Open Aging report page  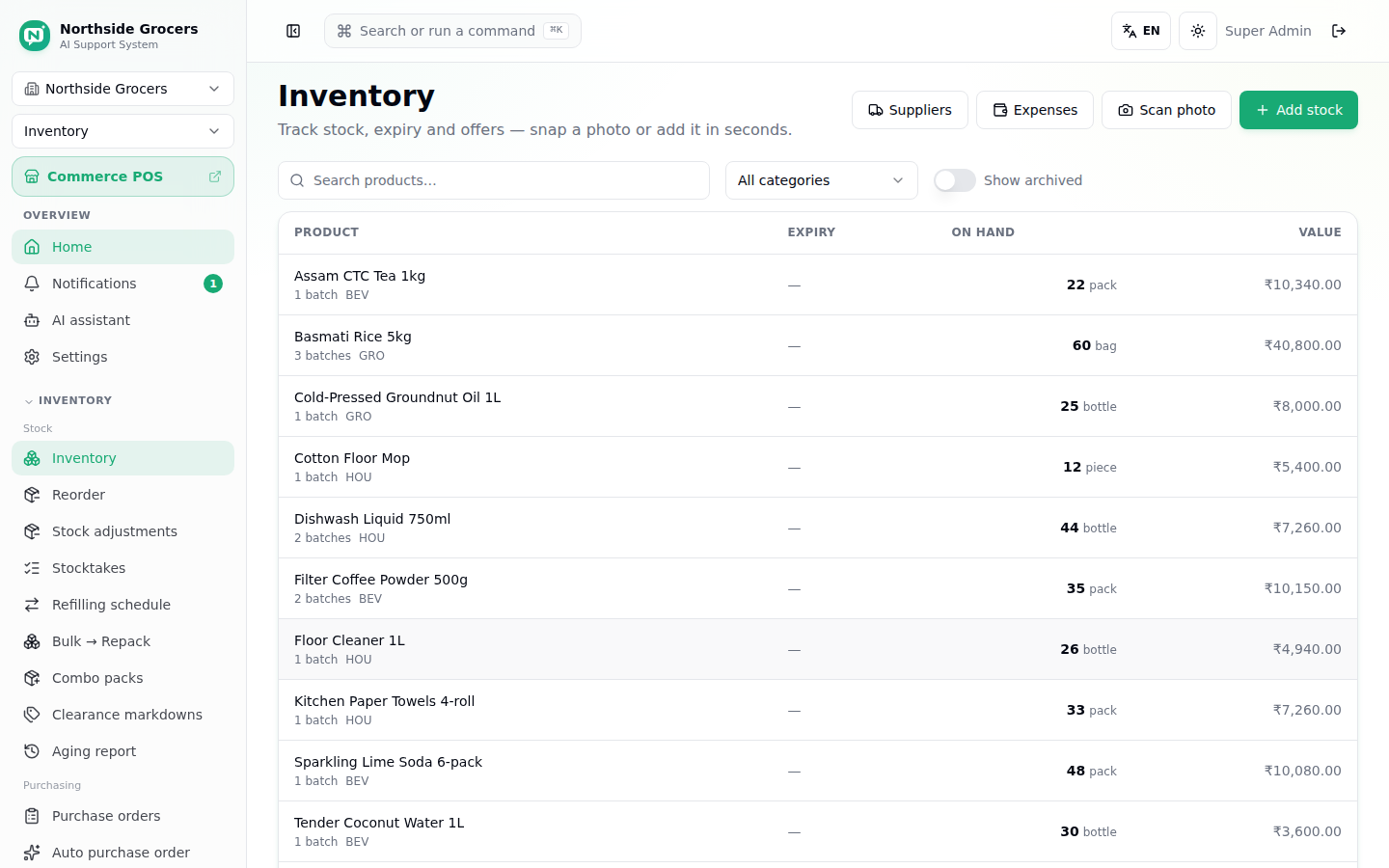pos(123,751)
